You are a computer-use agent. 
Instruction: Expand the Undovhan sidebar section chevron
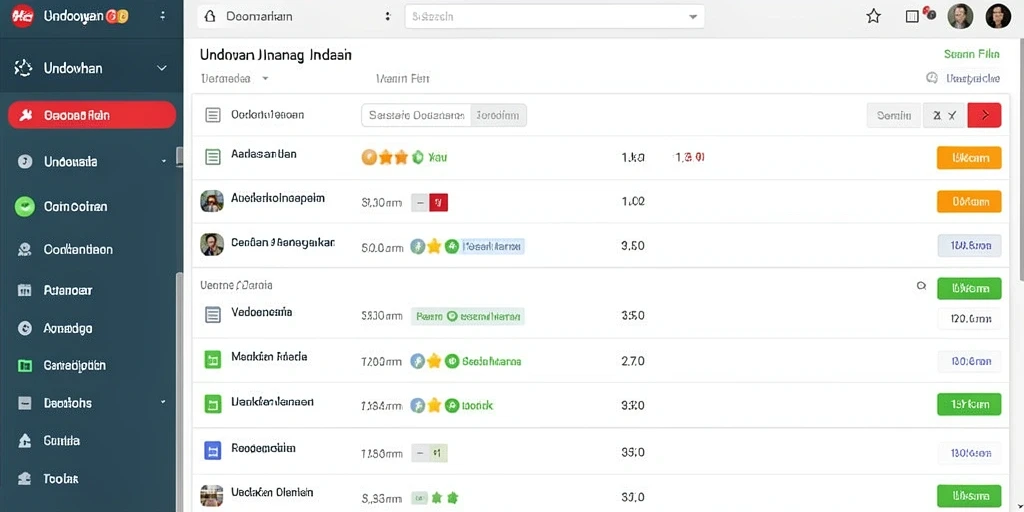(x=162, y=68)
